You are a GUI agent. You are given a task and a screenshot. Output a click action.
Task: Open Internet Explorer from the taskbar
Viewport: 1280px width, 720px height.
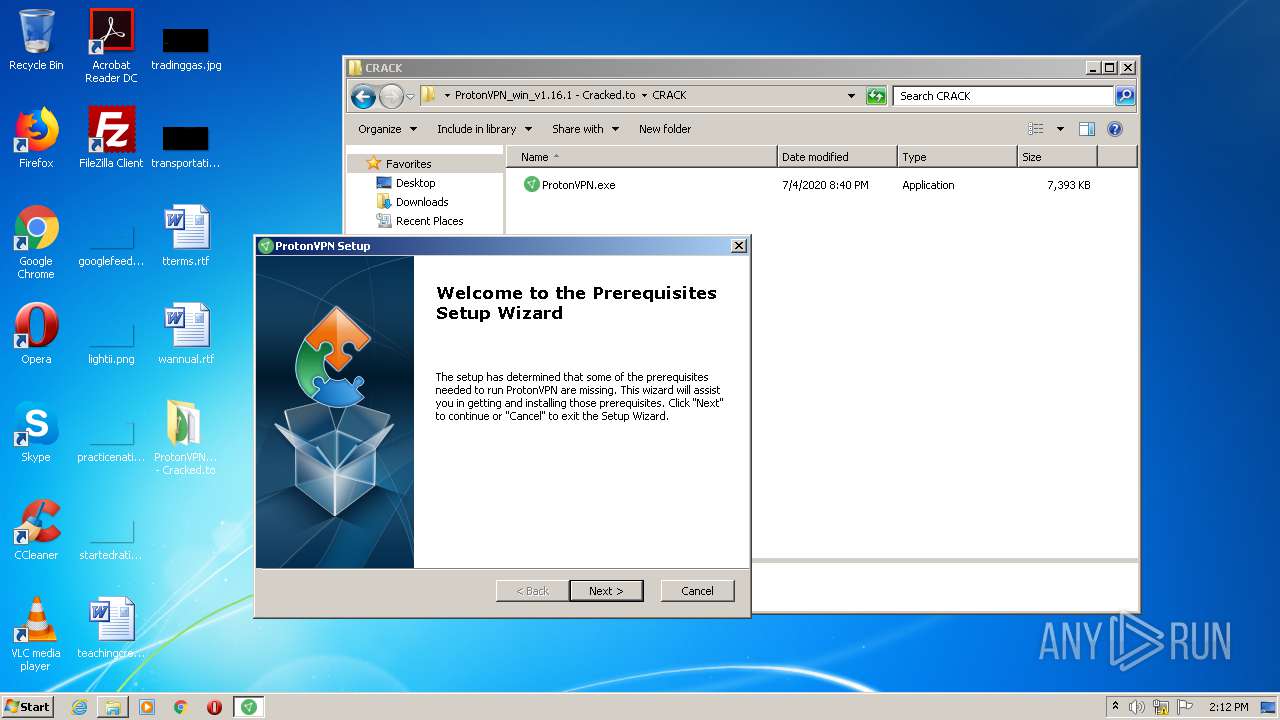pyautogui.click(x=79, y=707)
